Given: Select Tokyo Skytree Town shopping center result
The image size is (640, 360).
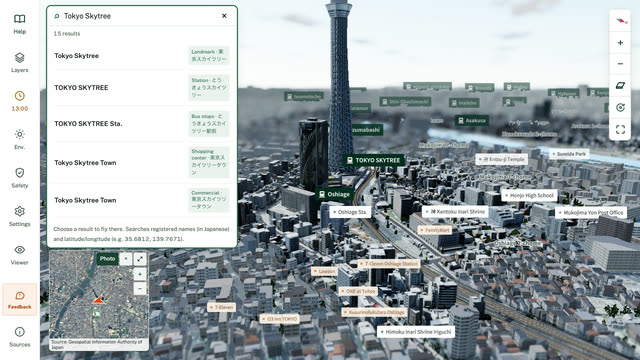Looking at the screenshot, I should [142, 162].
